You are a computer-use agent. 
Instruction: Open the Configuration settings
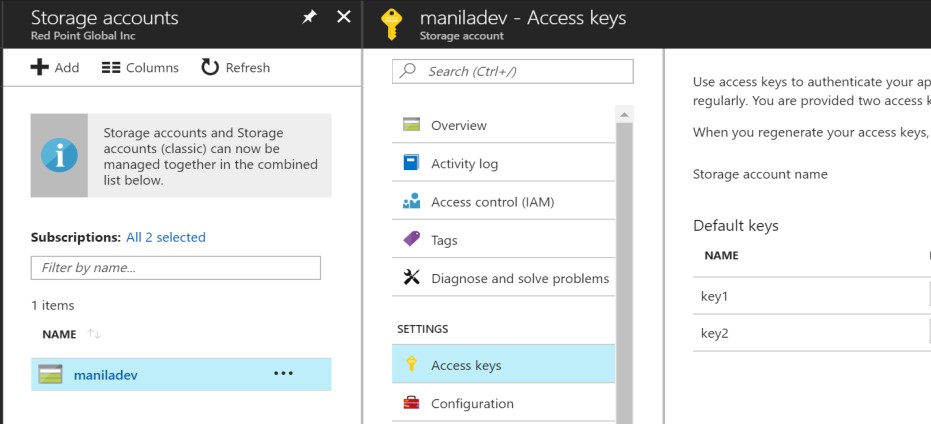(x=472, y=403)
